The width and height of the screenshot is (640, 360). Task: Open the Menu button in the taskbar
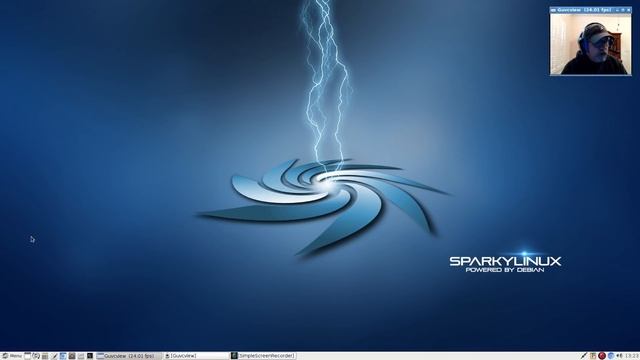point(11,356)
